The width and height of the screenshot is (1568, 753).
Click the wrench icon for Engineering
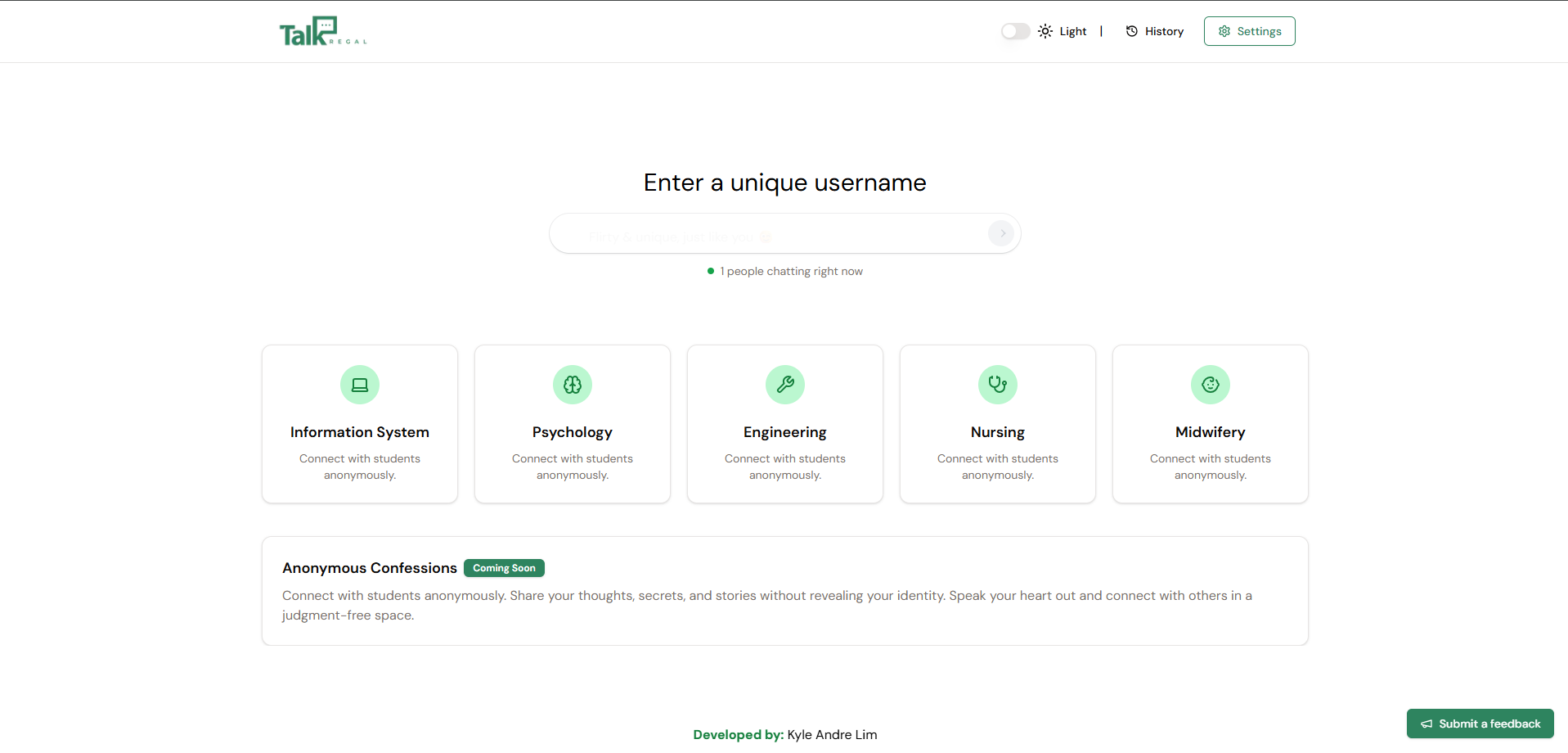(785, 385)
